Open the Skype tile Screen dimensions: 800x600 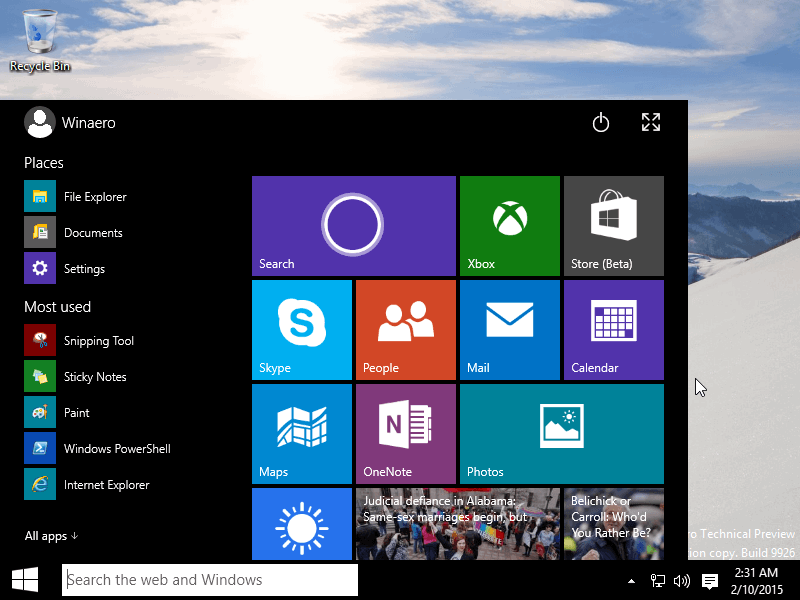click(302, 330)
